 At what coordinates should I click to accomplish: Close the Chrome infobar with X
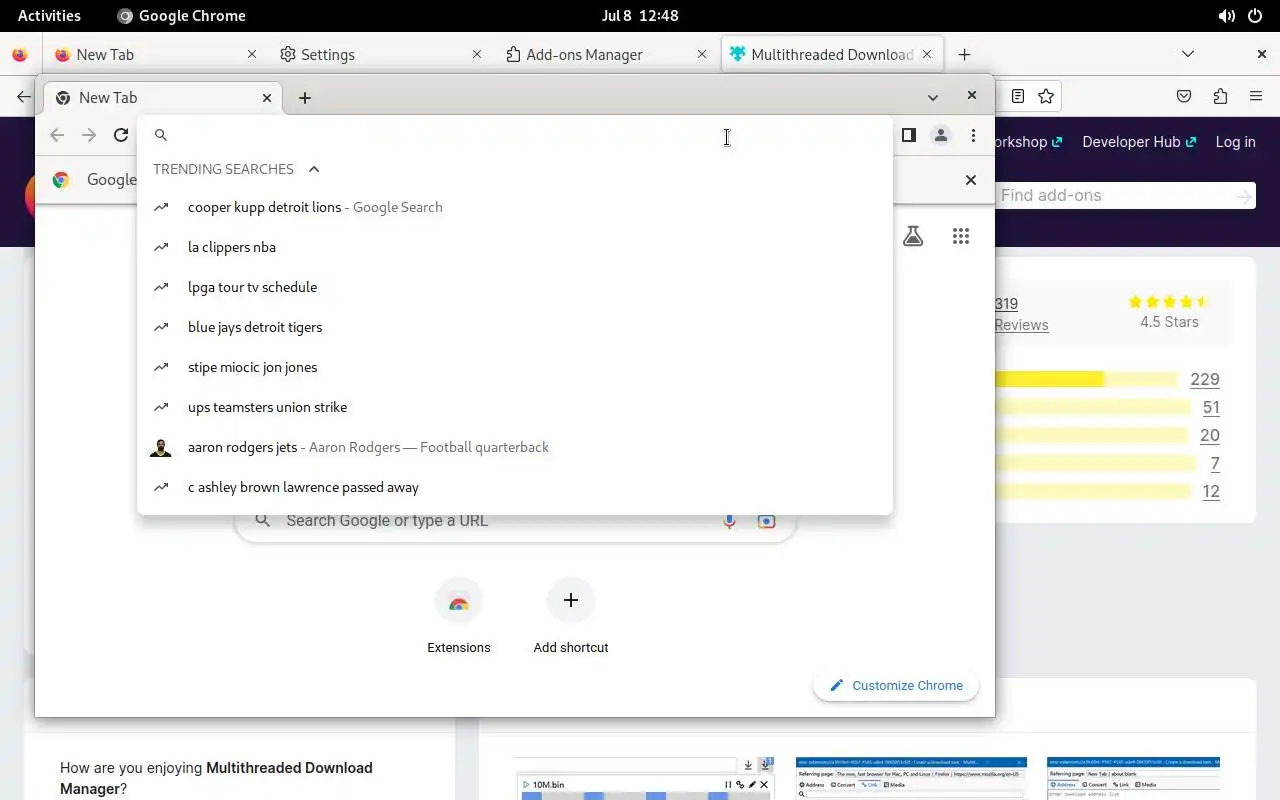pyautogui.click(x=970, y=180)
